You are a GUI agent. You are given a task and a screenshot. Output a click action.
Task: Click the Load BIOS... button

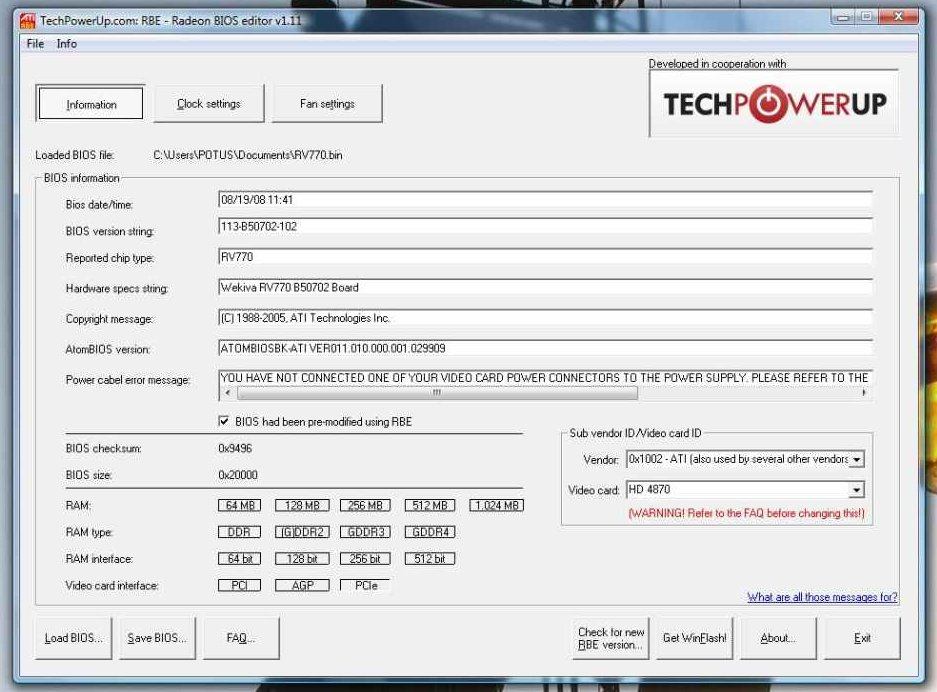click(74, 638)
